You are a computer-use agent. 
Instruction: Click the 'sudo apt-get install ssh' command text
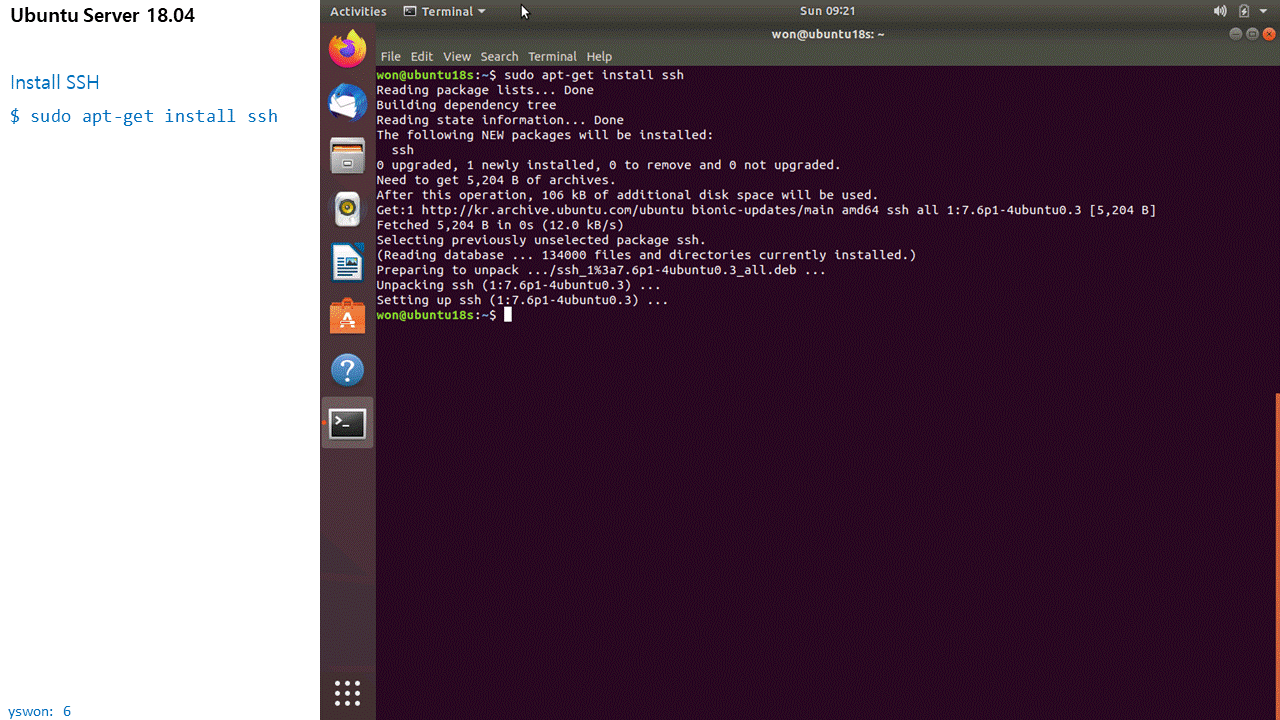point(154,116)
